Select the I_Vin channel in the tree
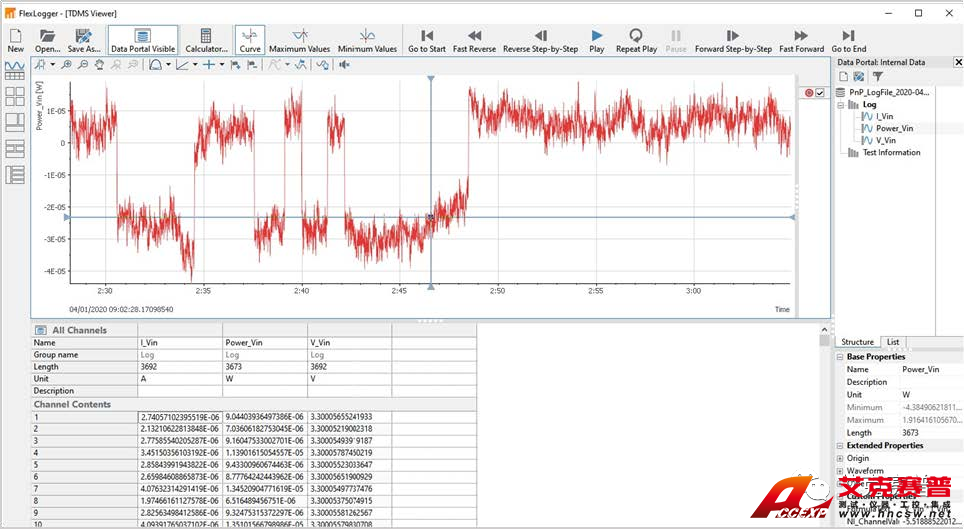The width and height of the screenshot is (964, 529). point(884,116)
